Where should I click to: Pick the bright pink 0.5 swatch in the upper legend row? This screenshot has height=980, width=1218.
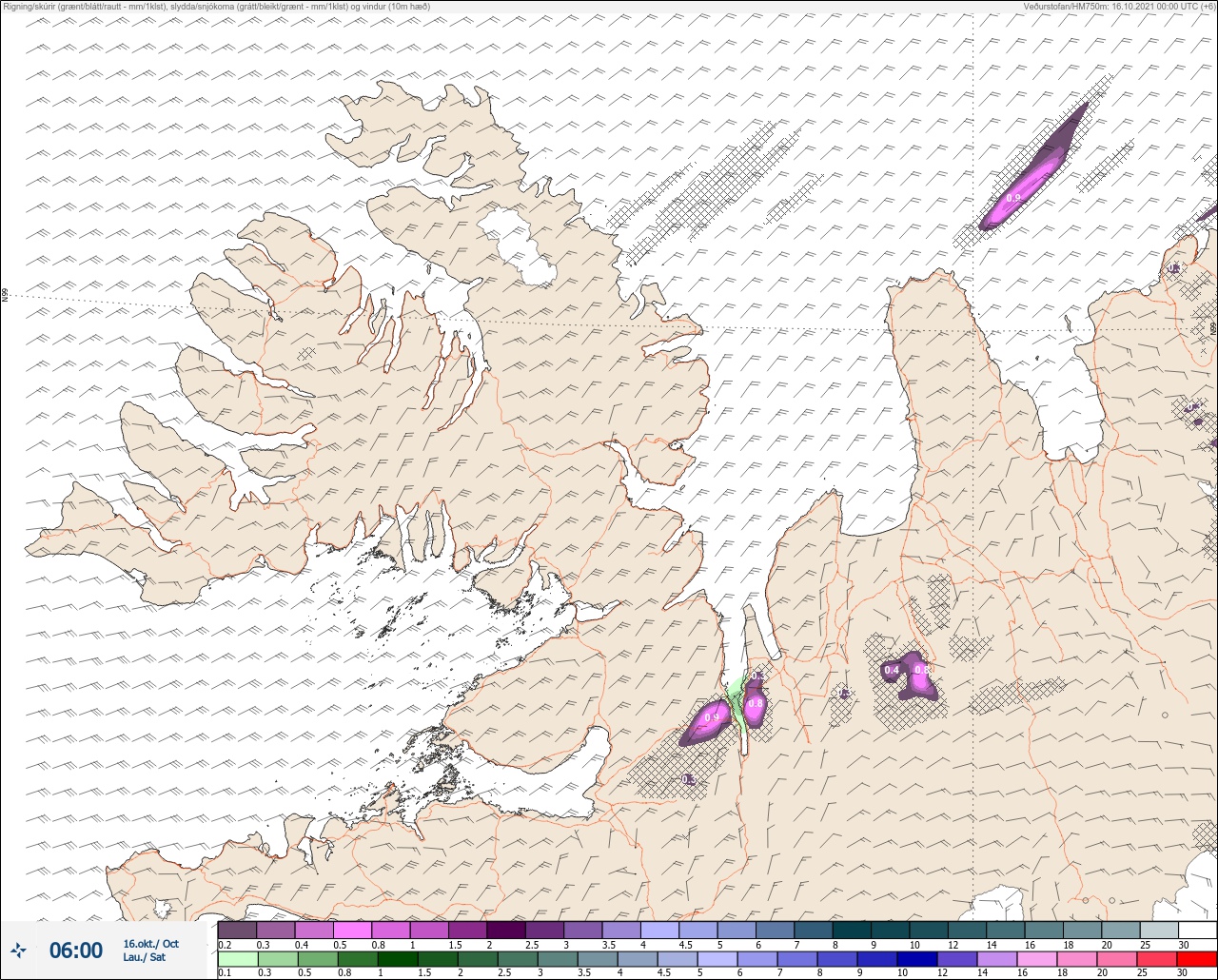(x=352, y=930)
